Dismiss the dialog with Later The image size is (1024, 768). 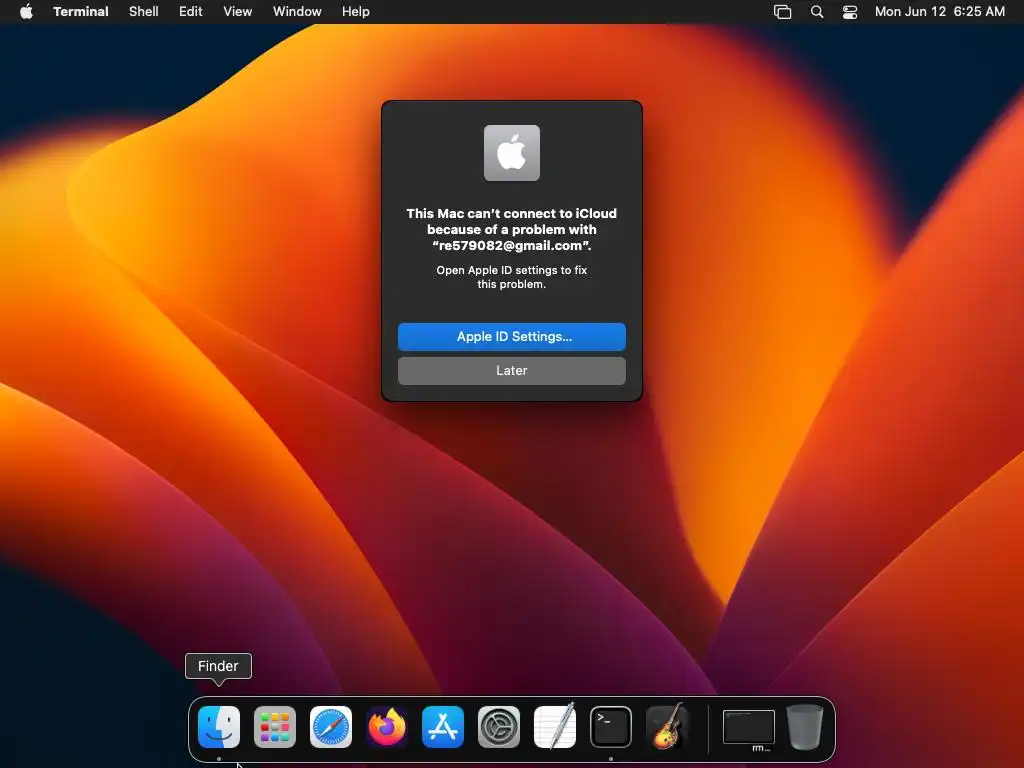click(511, 370)
